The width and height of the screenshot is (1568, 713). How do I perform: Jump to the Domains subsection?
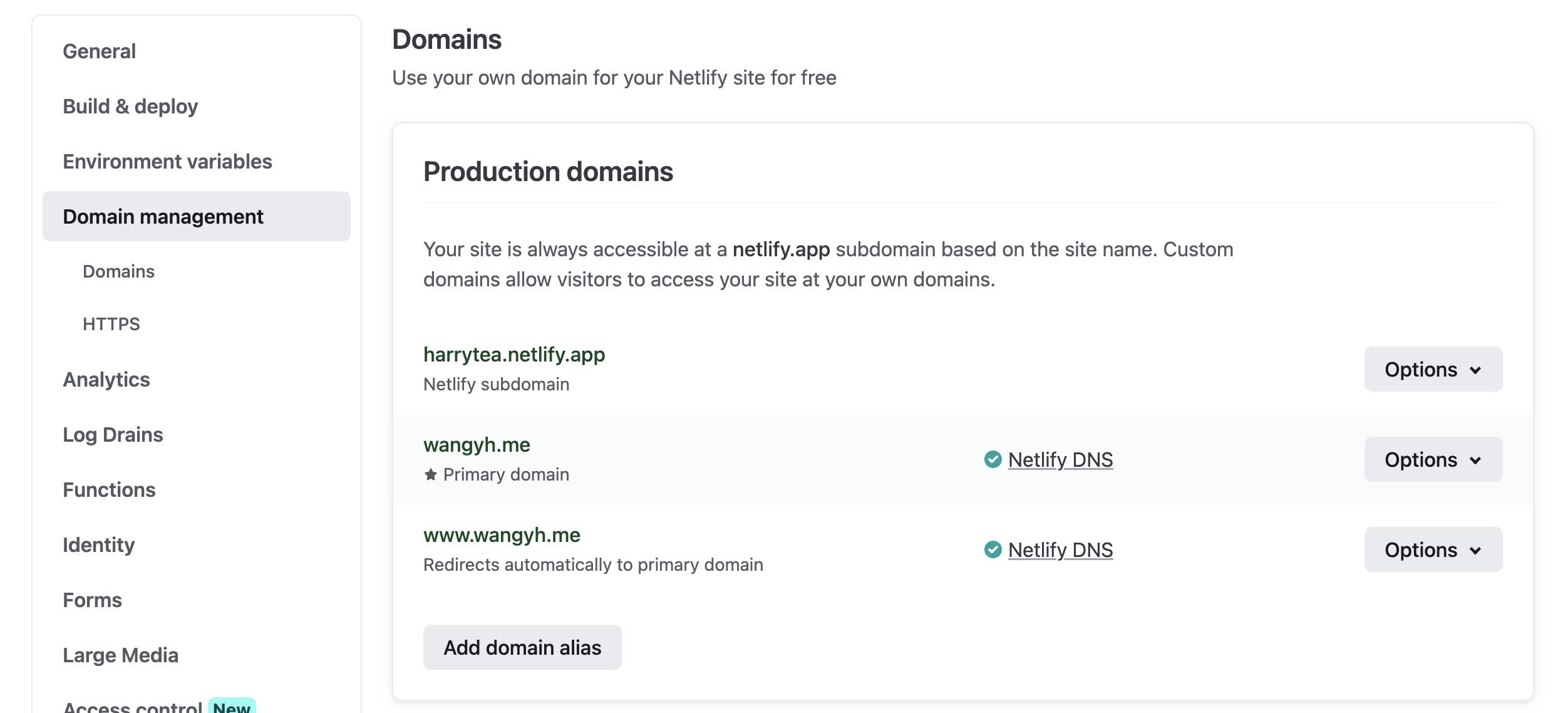pos(118,271)
